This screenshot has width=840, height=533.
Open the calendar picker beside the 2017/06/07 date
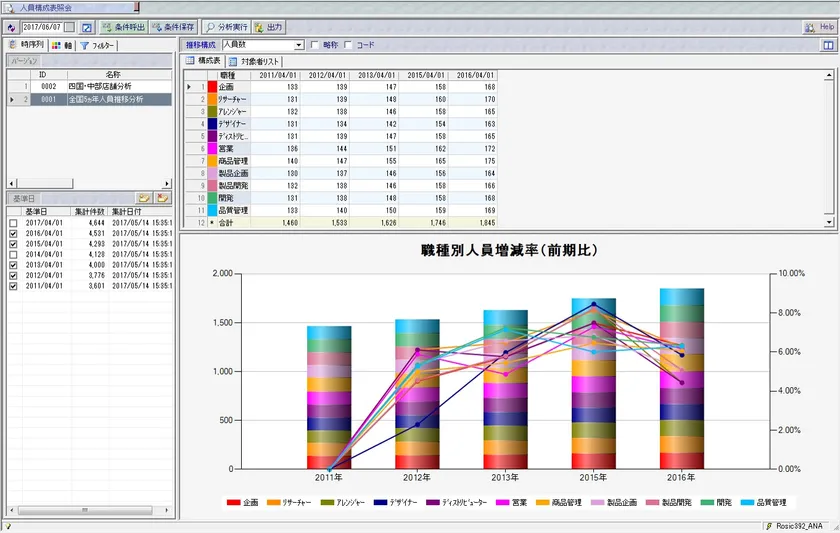pos(69,27)
